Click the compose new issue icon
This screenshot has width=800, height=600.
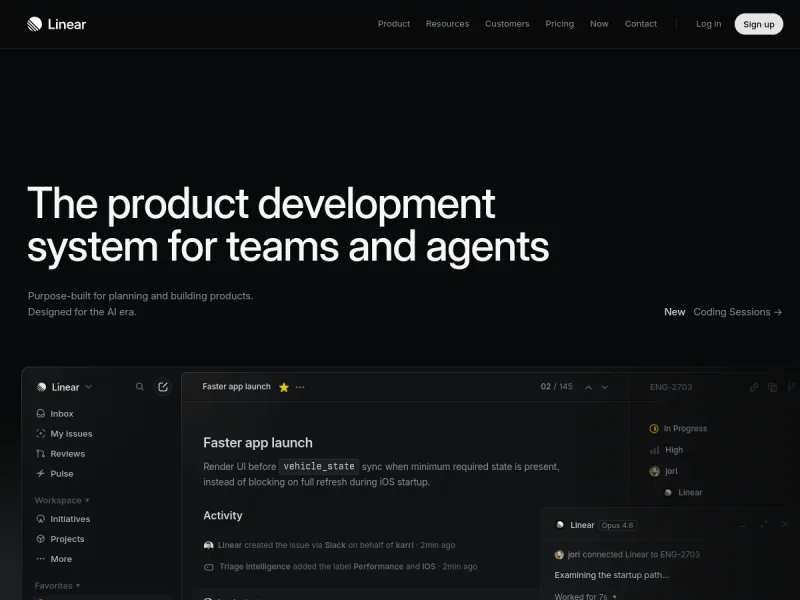coord(163,387)
